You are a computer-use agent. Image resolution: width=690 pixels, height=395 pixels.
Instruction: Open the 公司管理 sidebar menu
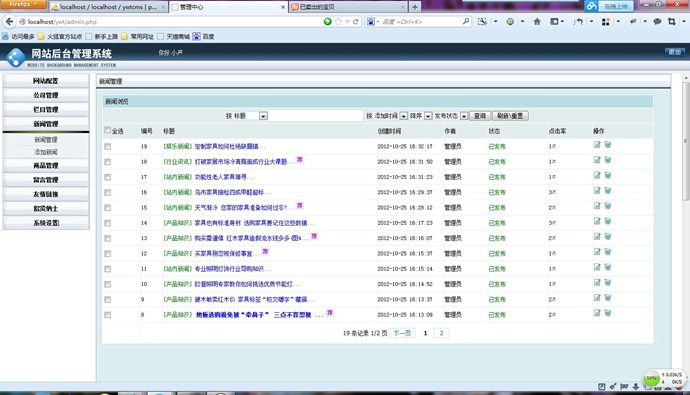[46, 95]
